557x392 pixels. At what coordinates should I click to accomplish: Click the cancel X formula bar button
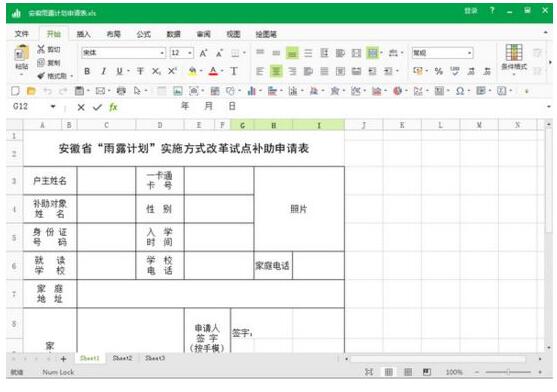click(81, 107)
